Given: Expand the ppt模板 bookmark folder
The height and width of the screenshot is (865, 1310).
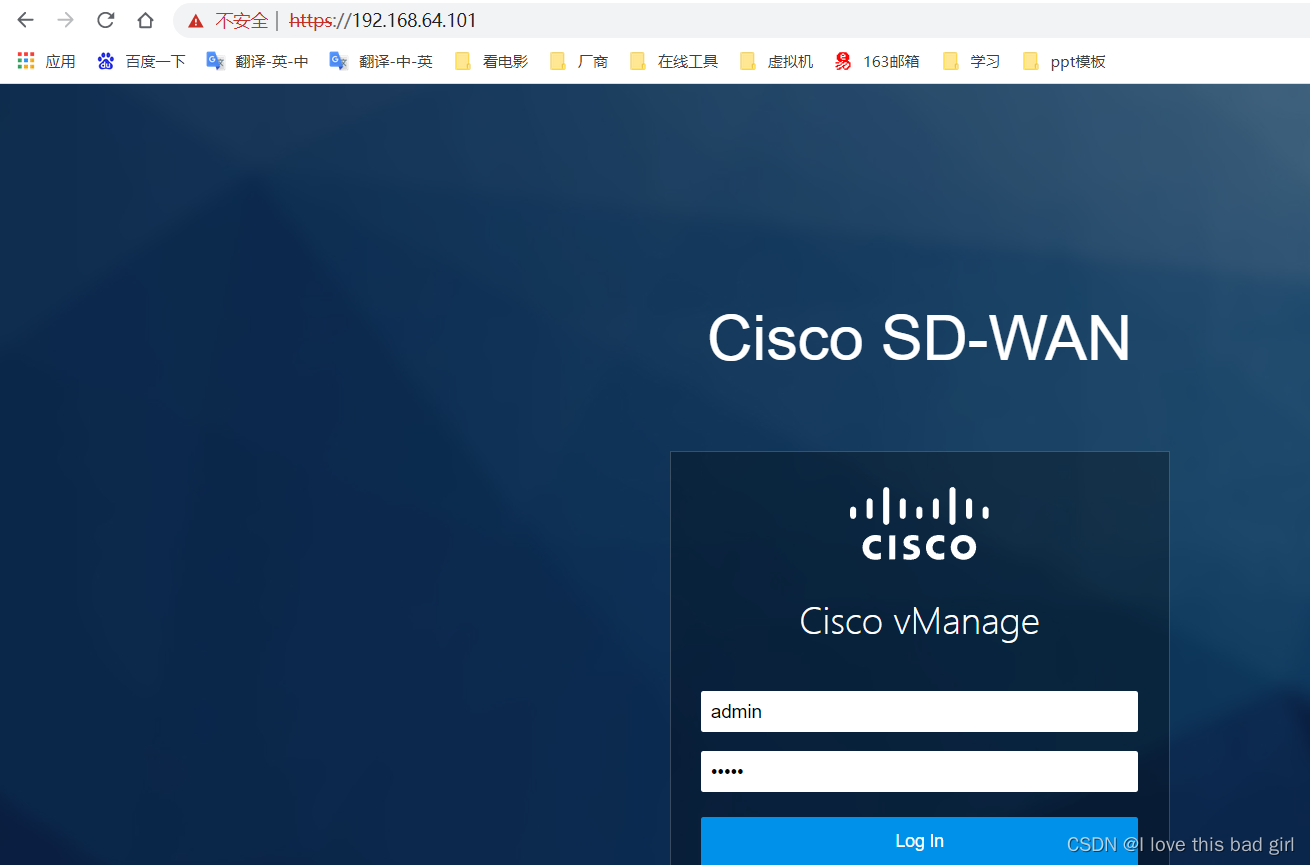Looking at the screenshot, I should point(1064,61).
